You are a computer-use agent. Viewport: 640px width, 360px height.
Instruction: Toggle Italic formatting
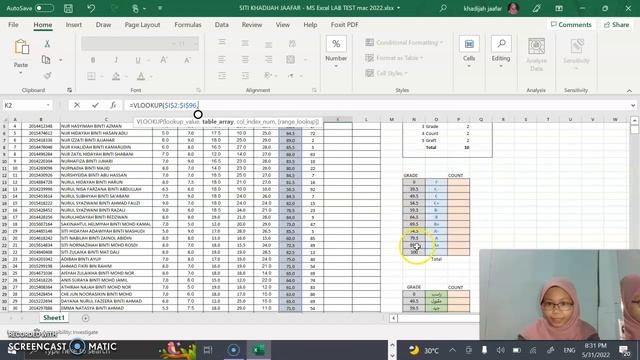pos(116,60)
